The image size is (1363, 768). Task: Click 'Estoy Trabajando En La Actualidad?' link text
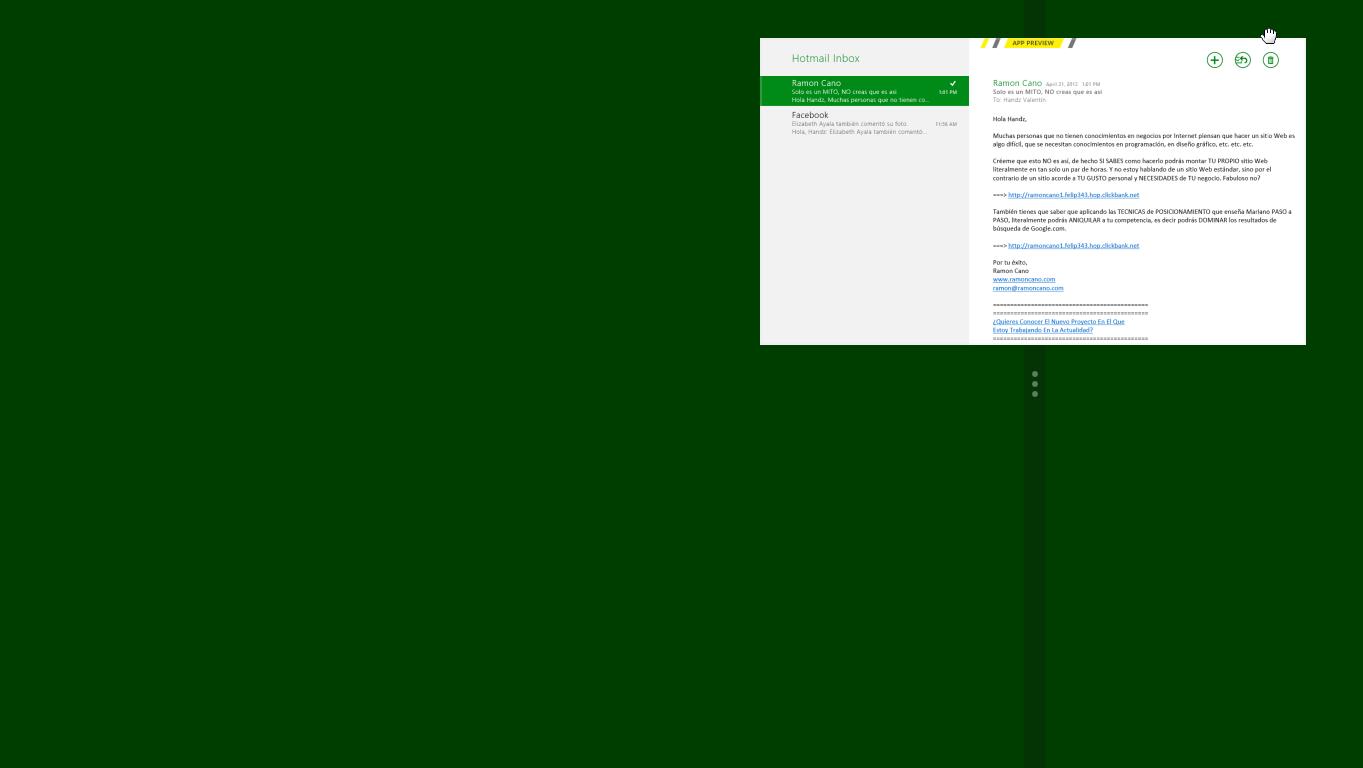tap(1042, 330)
